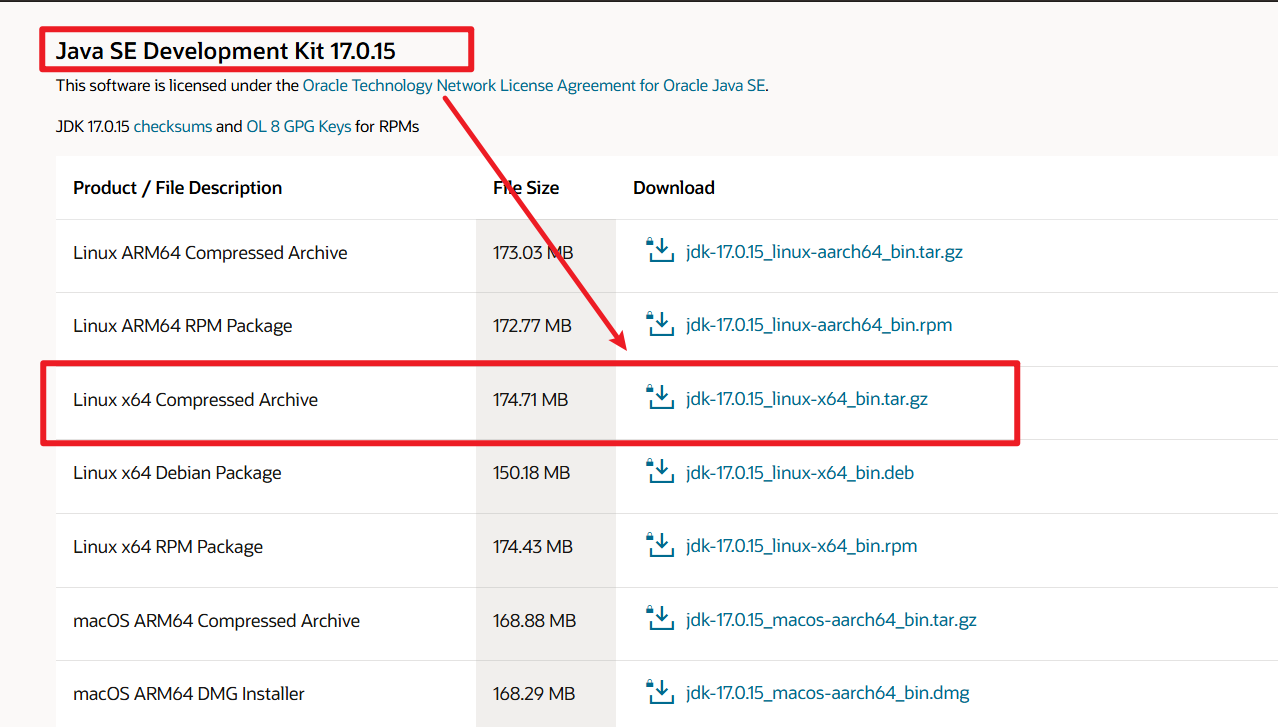The height and width of the screenshot is (727, 1278).
Task: Download jdk-17.0.15_linux-x64_bin.rpm link
Action: 801,546
